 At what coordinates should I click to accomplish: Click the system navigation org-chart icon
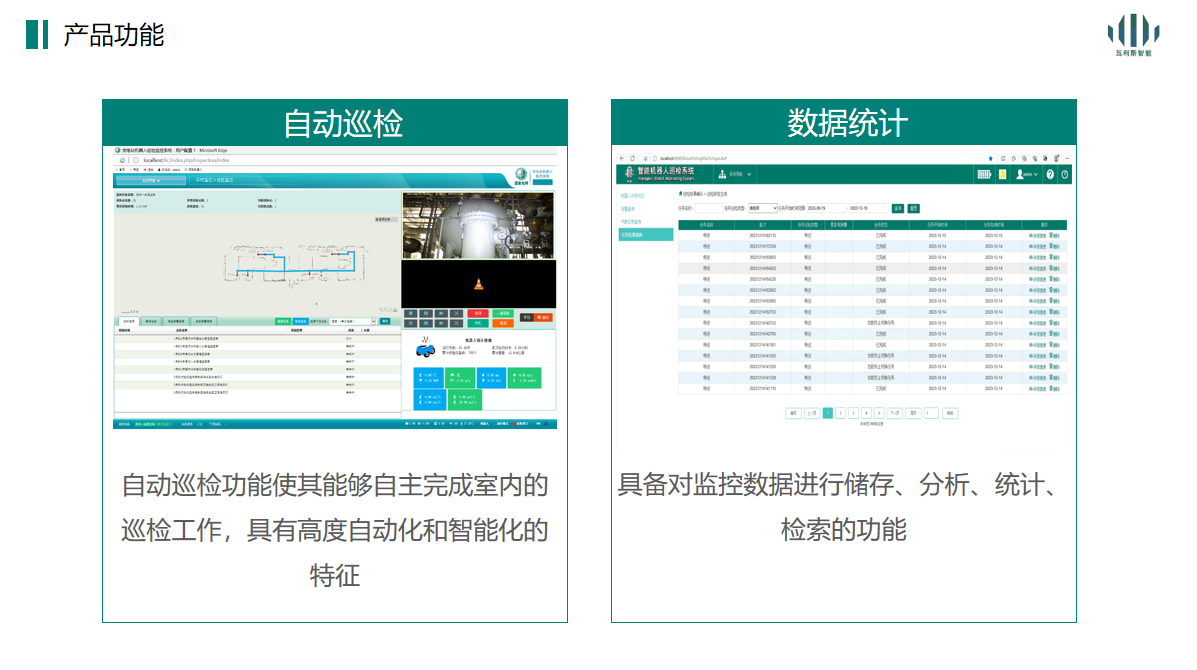coord(723,174)
